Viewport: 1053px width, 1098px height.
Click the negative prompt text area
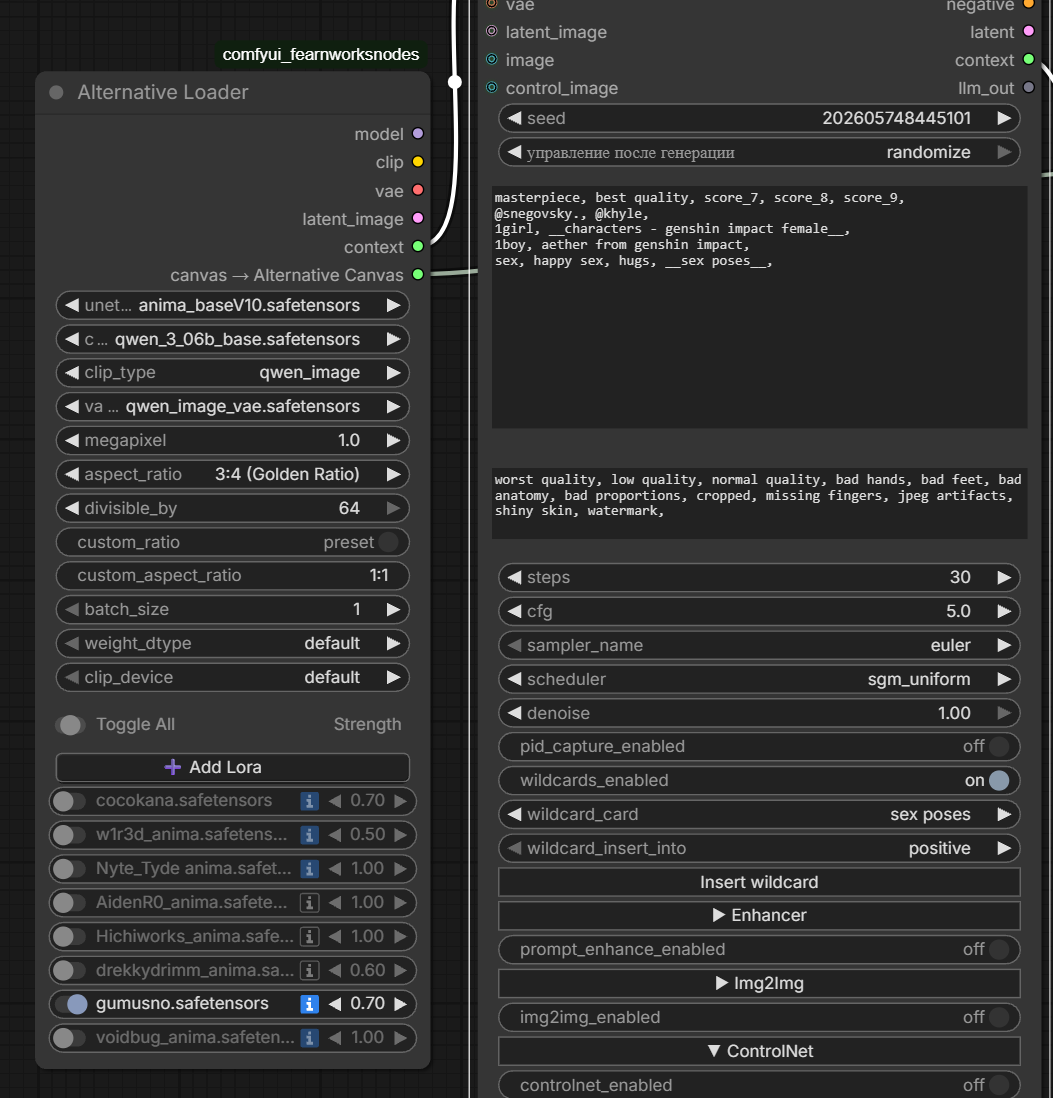(760, 503)
